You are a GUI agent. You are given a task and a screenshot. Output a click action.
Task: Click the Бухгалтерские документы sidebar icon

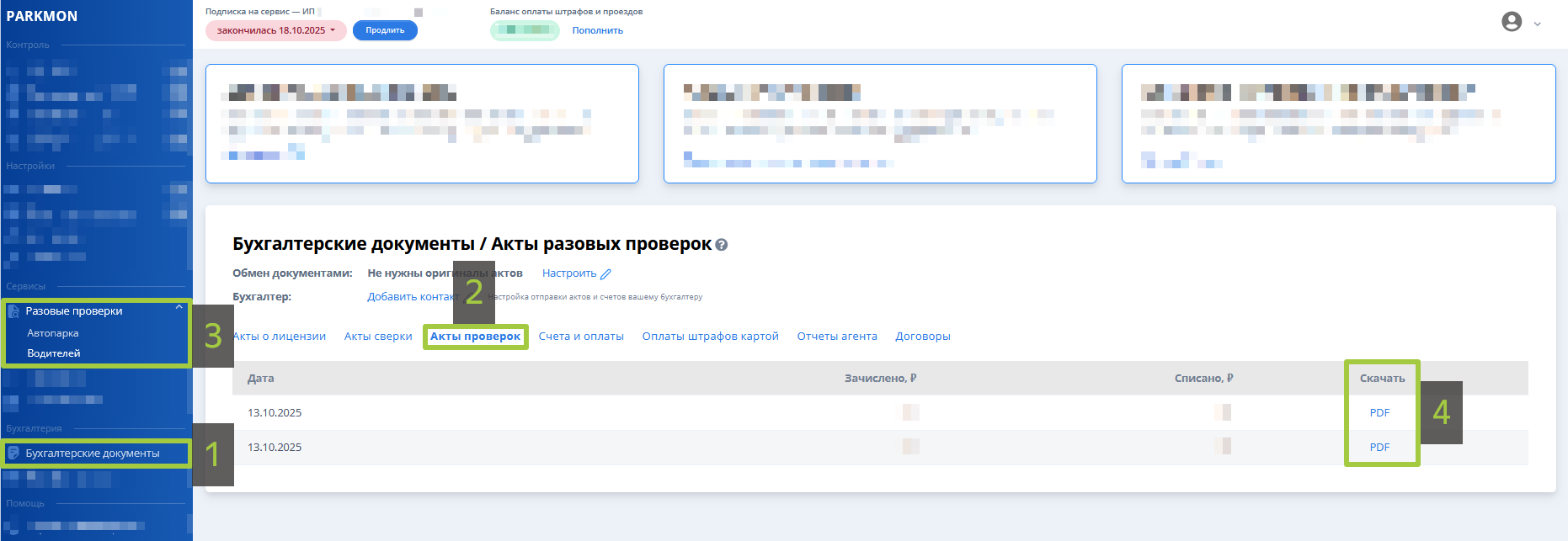pyautogui.click(x=13, y=453)
